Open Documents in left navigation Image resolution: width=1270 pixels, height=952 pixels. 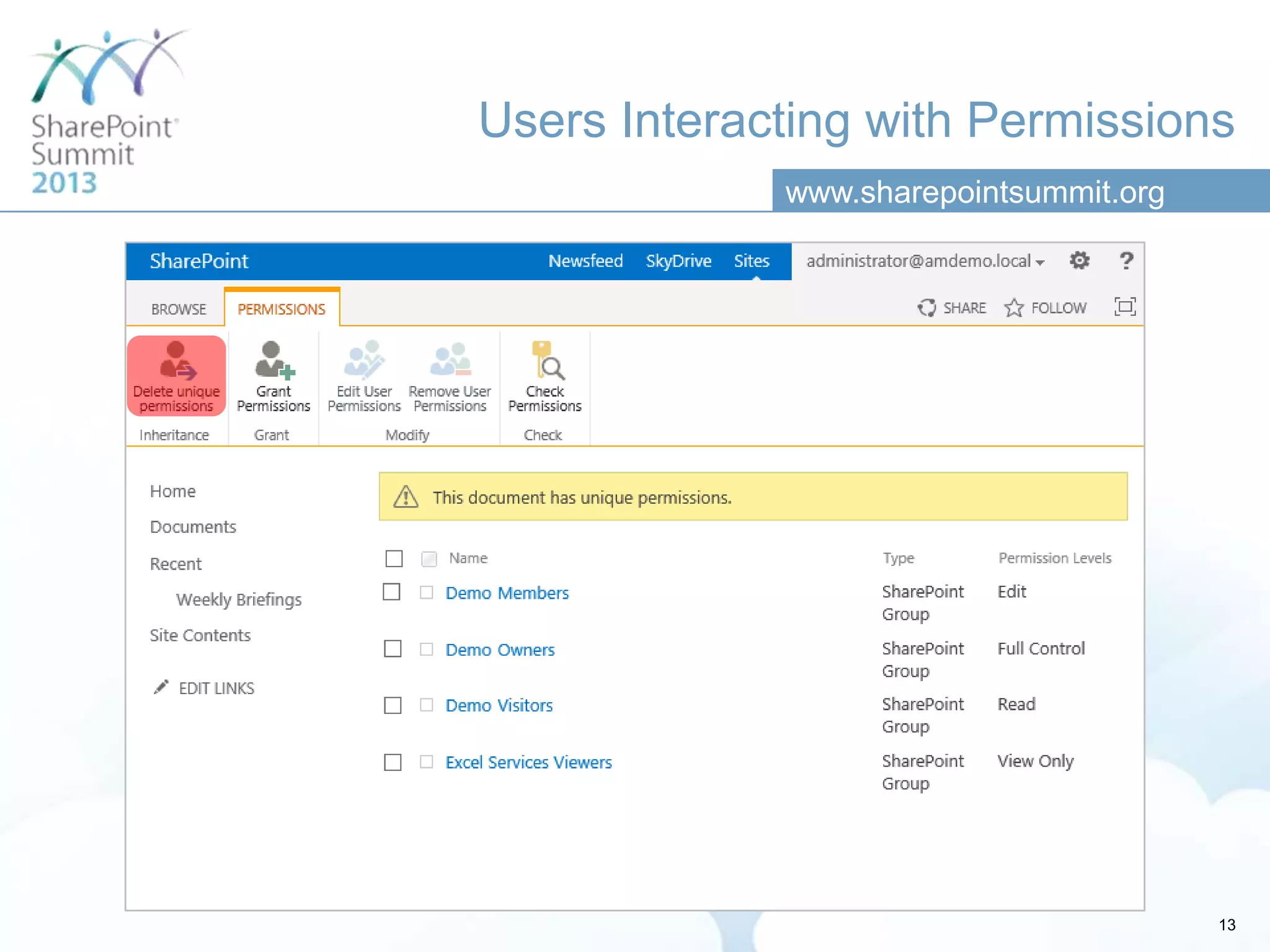click(x=193, y=527)
